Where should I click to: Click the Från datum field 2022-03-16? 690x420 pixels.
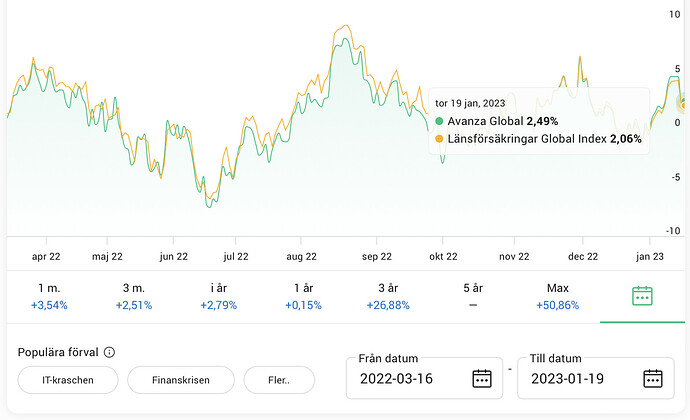click(x=424, y=378)
